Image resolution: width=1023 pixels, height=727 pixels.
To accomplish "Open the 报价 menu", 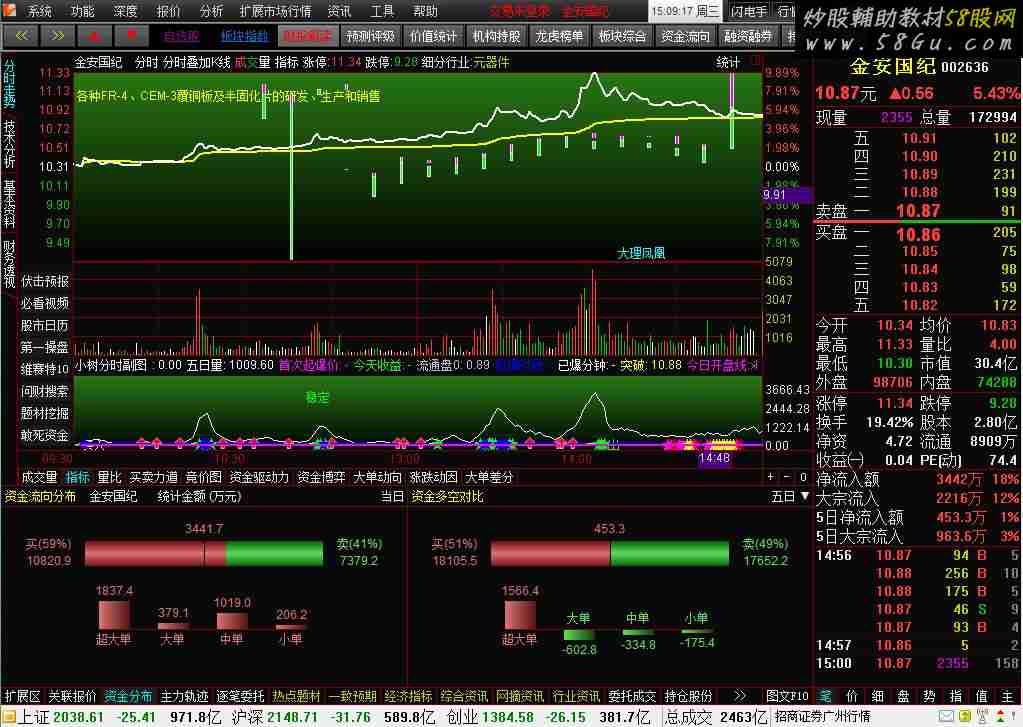I will point(168,12).
